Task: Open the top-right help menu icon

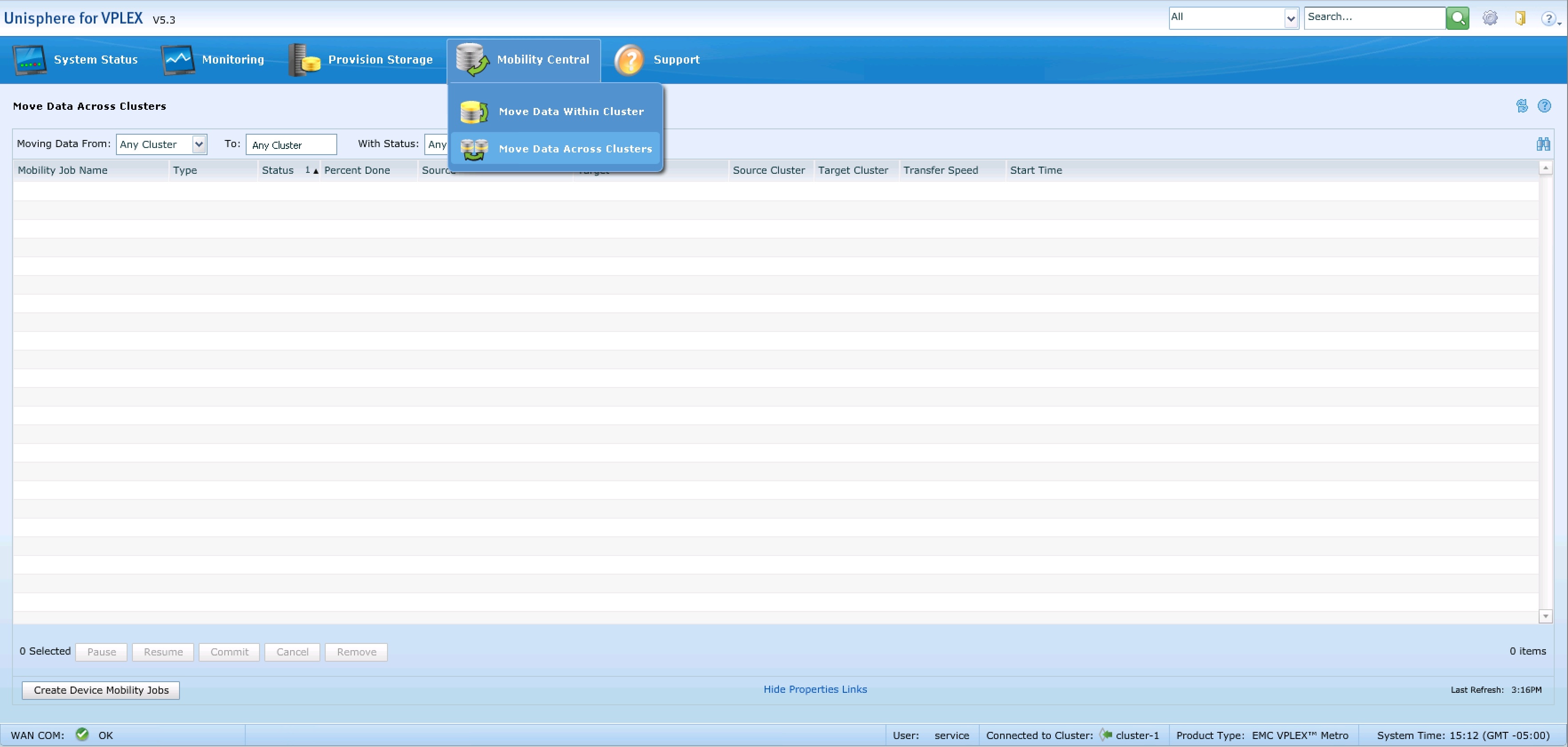Action: pos(1550,18)
